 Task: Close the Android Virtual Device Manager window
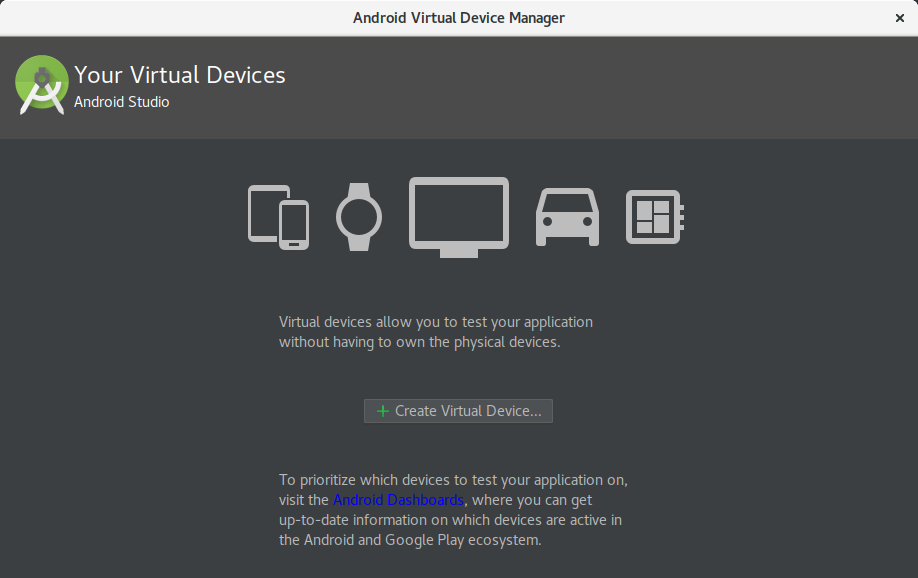pos(900,18)
